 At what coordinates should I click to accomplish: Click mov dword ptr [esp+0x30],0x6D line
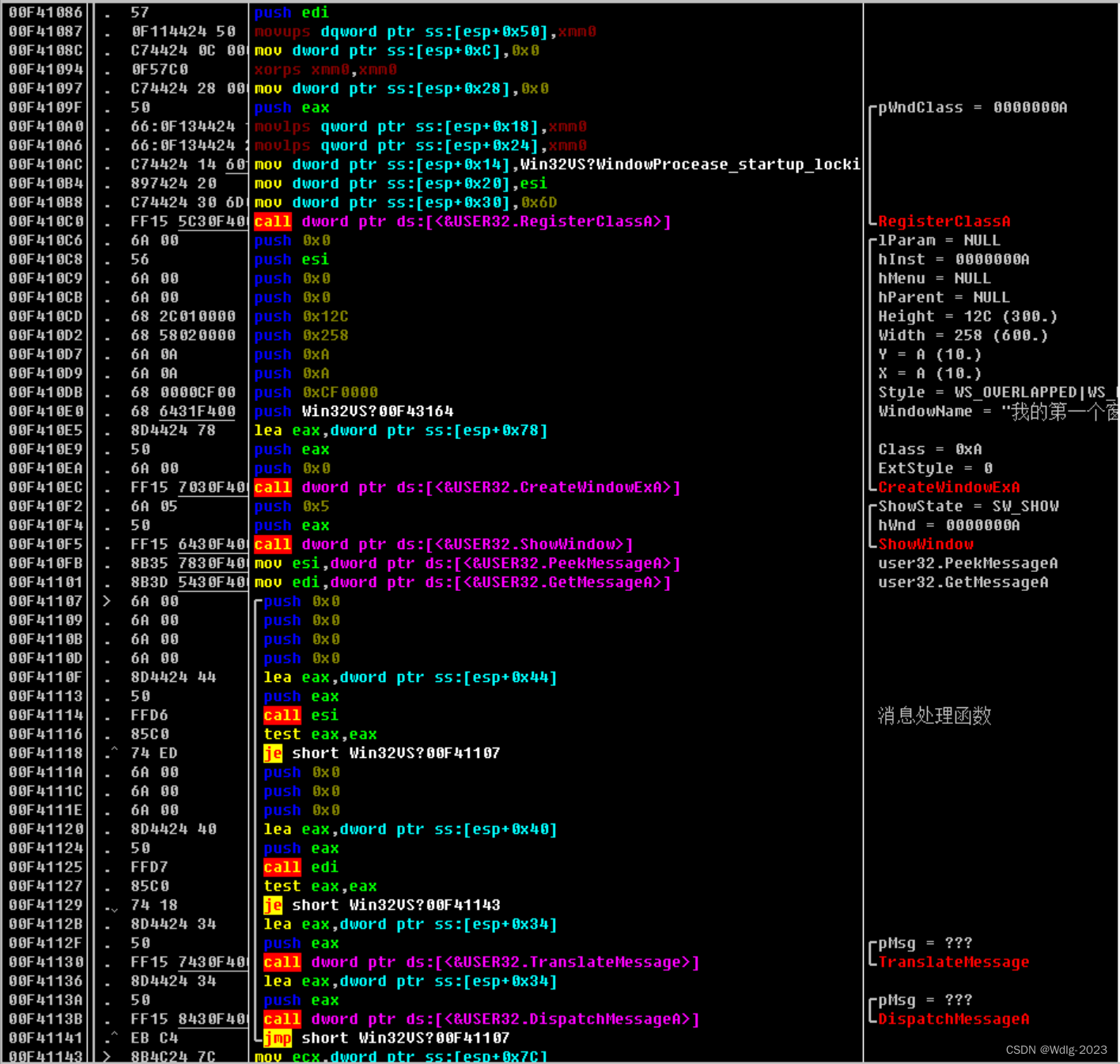click(x=406, y=203)
